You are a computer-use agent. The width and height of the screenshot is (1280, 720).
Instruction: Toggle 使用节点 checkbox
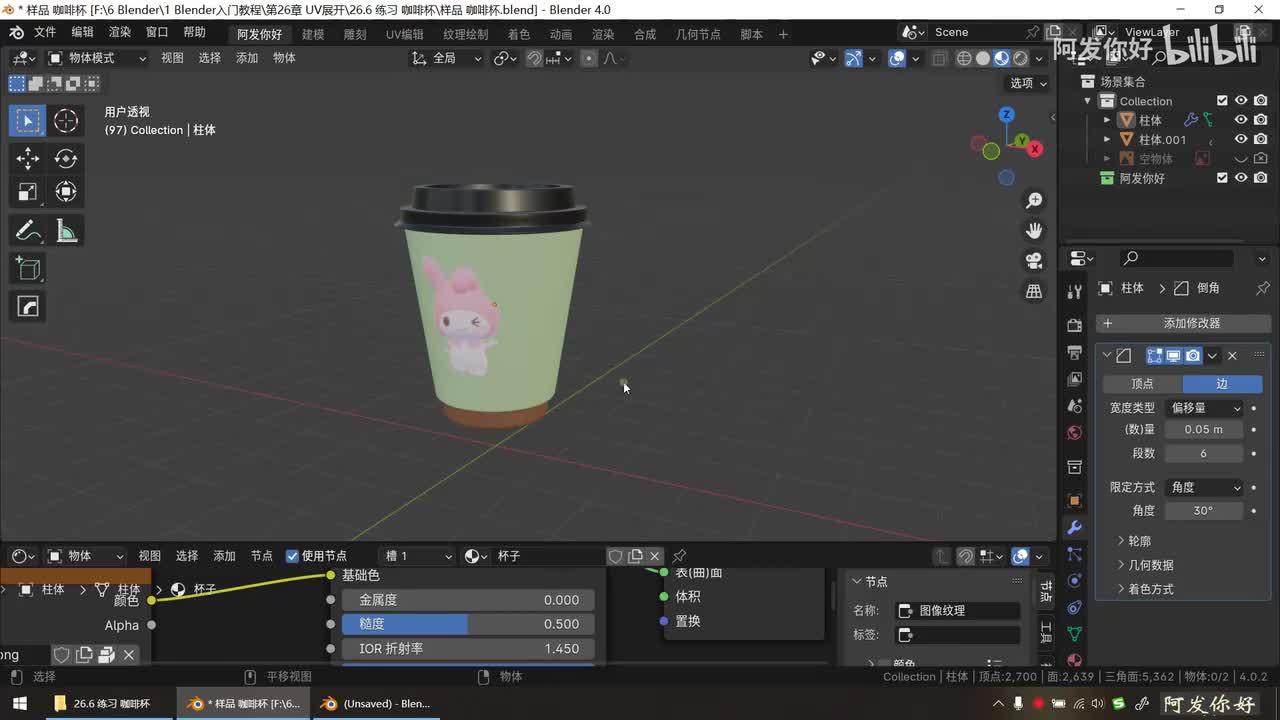click(x=292, y=556)
